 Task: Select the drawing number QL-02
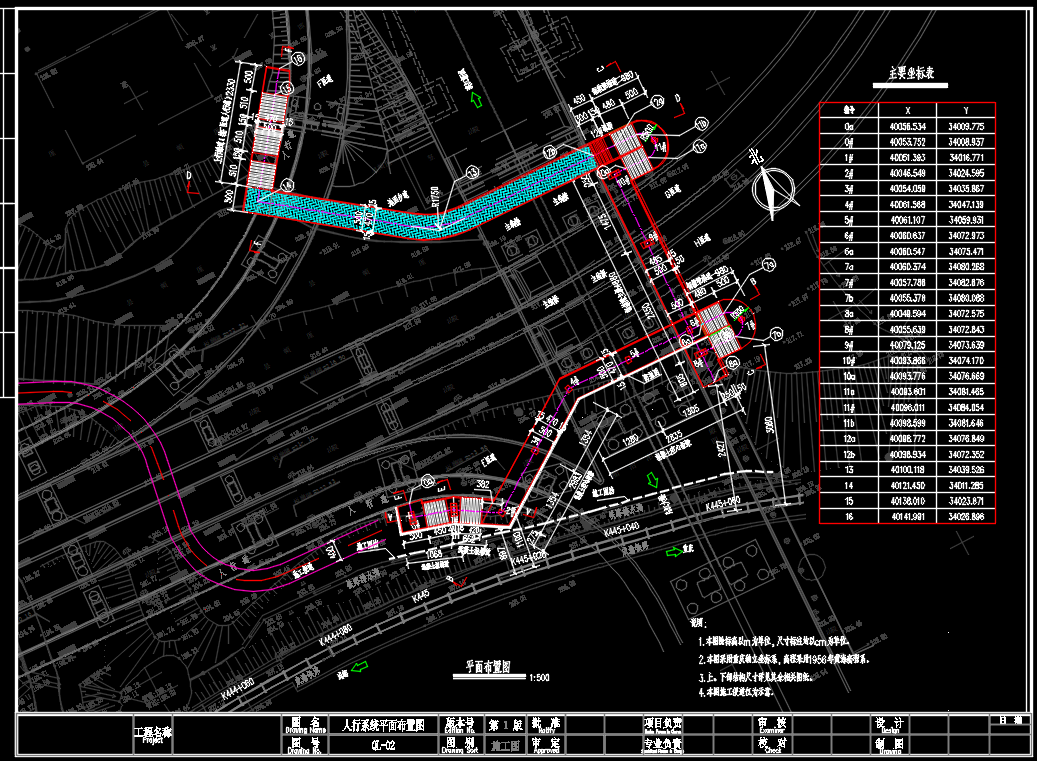(383, 745)
